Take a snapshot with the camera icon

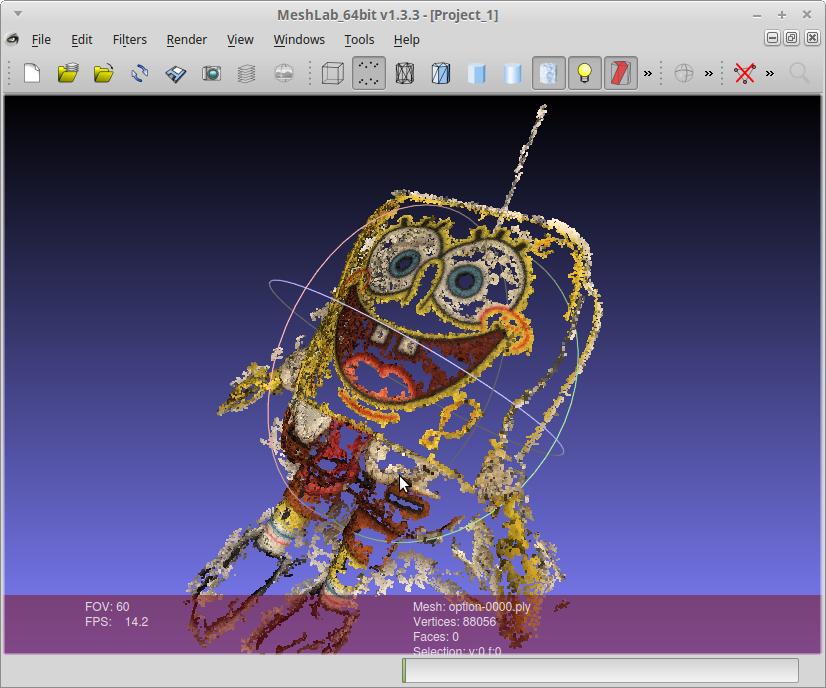(x=211, y=73)
